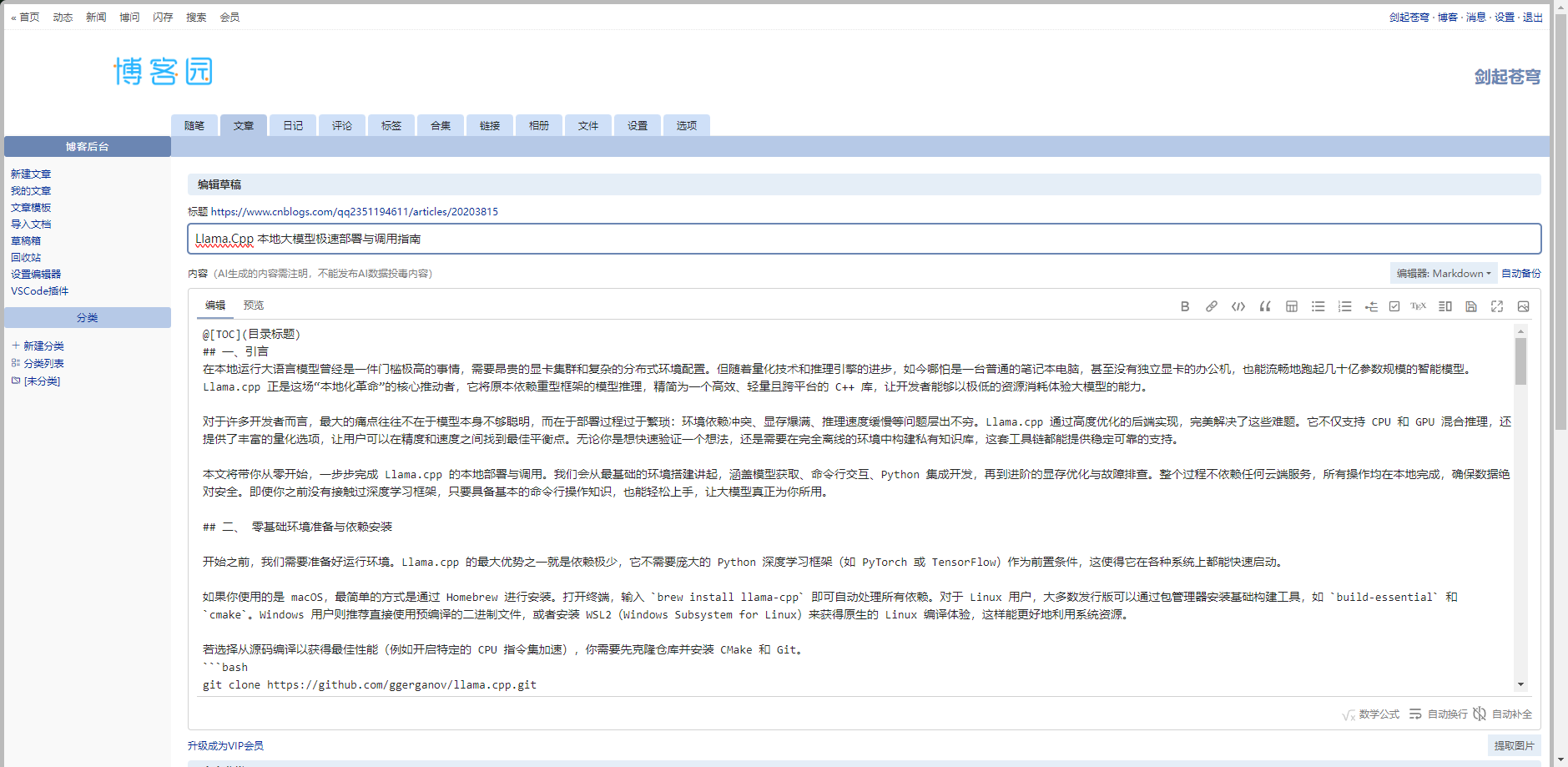Open the 标签 tab
This screenshot has width=1568, height=767.
pos(391,125)
